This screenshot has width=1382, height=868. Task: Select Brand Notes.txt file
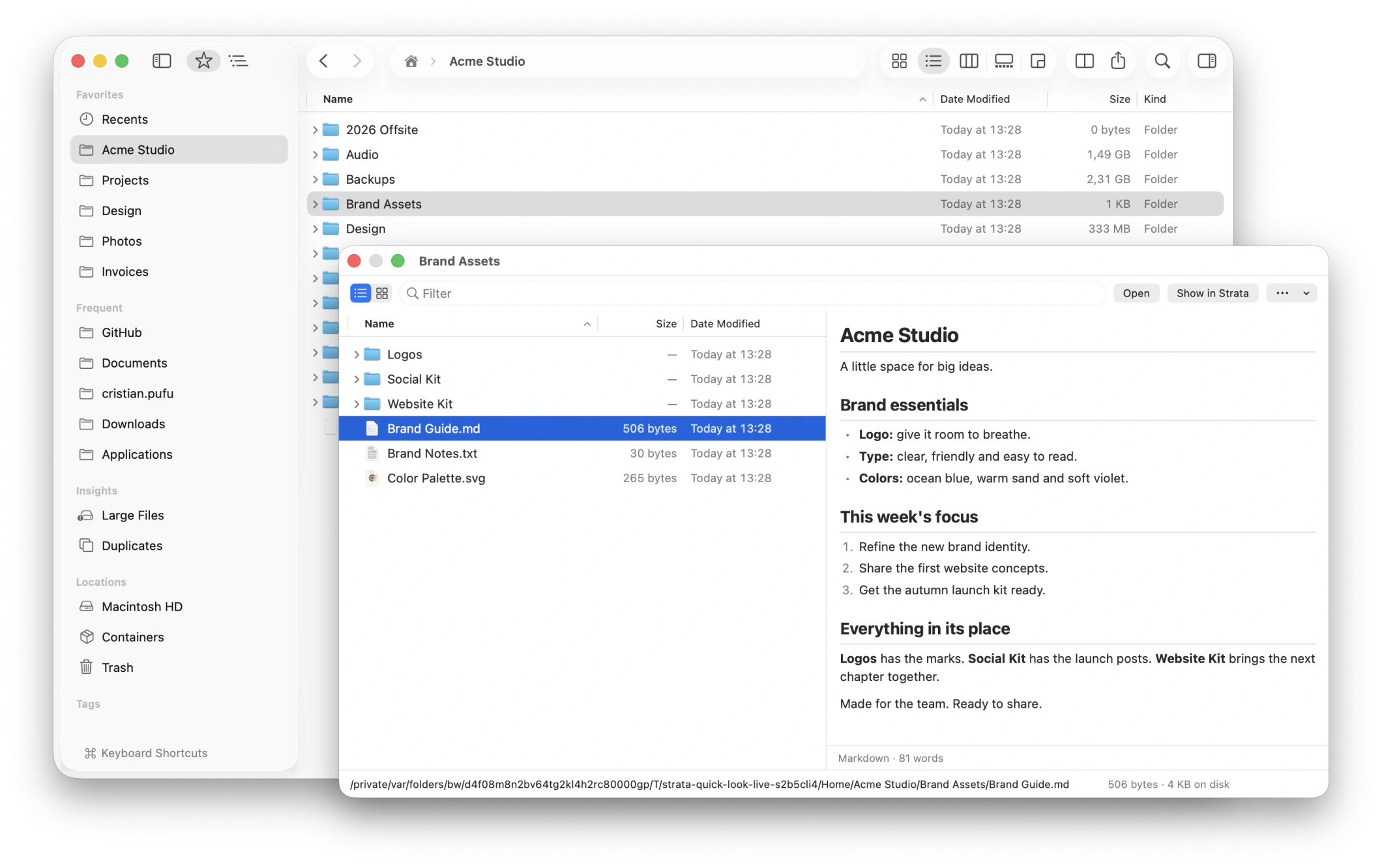(582, 454)
